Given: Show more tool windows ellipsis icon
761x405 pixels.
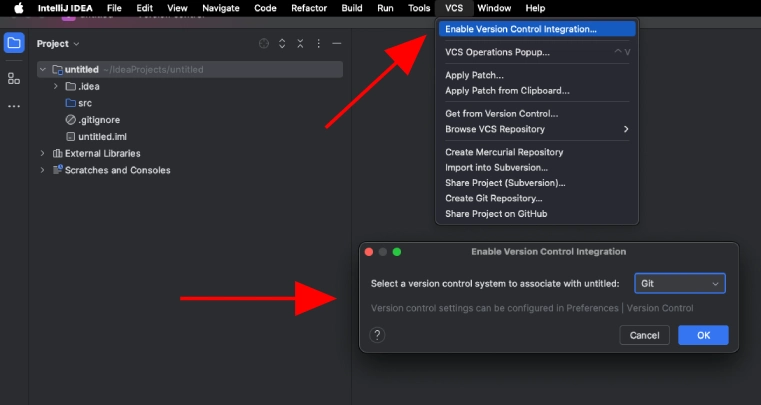Looking at the screenshot, I should tap(14, 106).
